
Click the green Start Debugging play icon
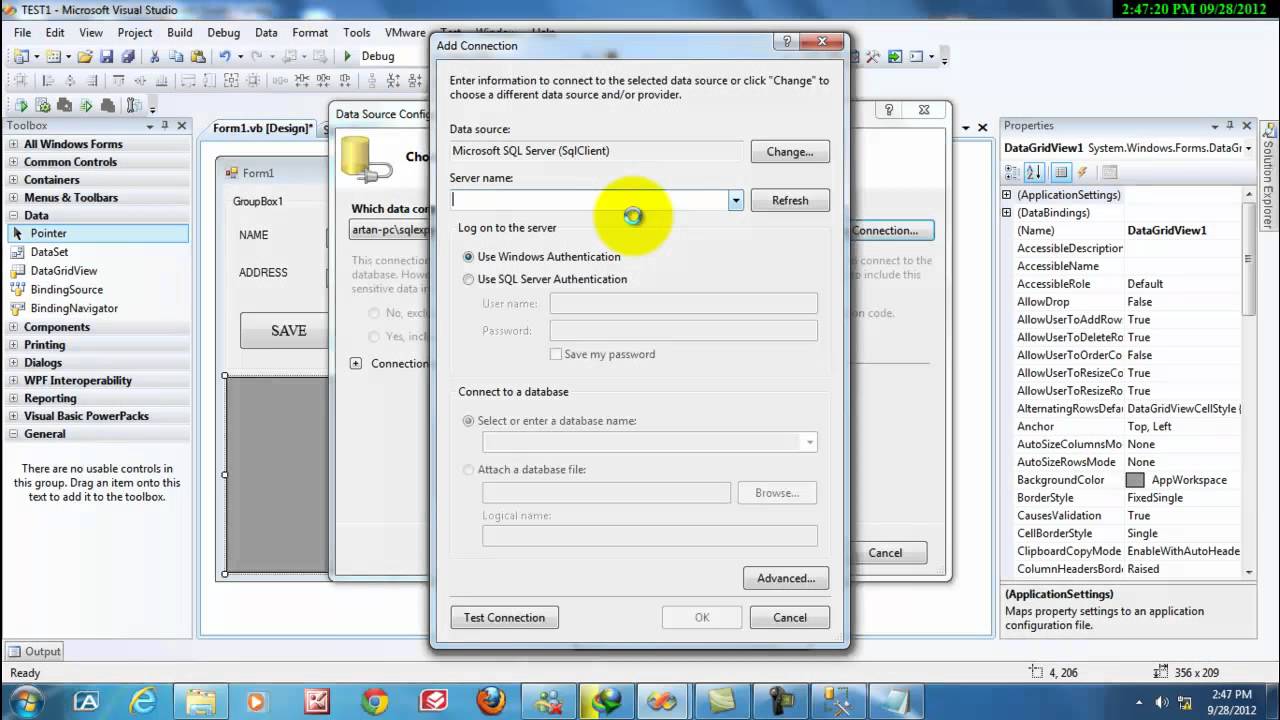coord(347,57)
